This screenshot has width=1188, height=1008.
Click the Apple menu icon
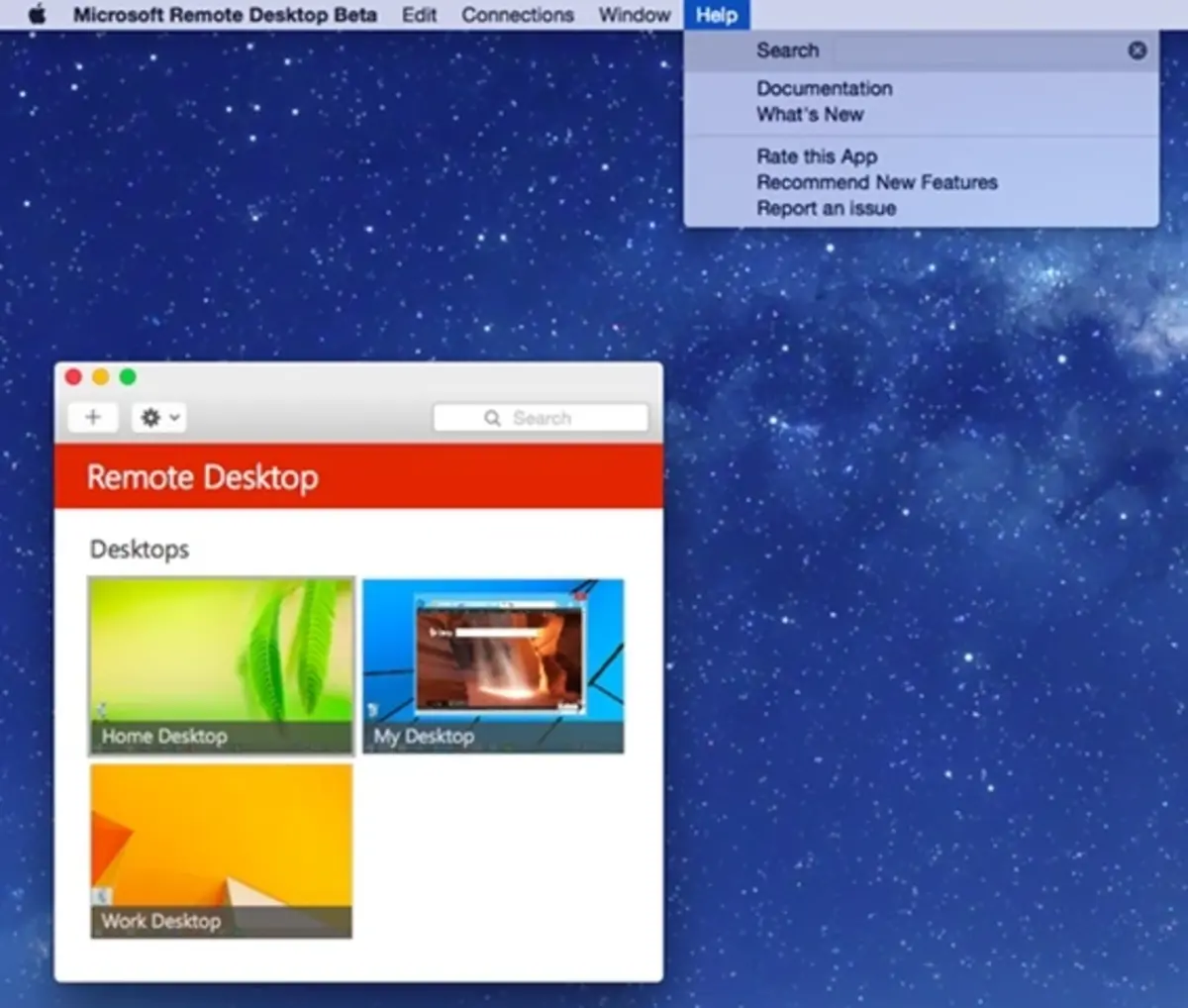(38, 15)
